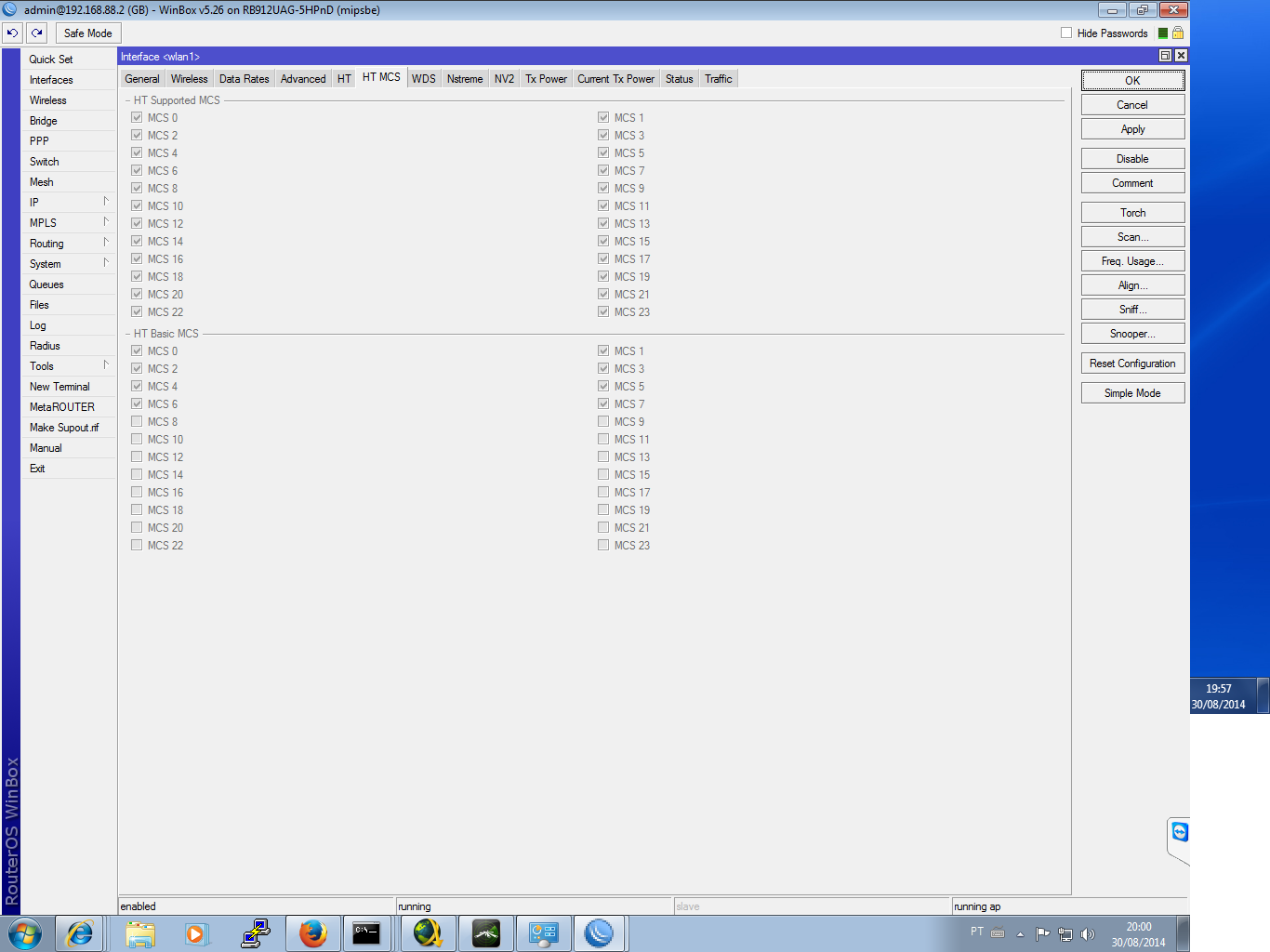Open the Windows Start menu orb
Viewport: 1270px width, 952px height.
[x=25, y=933]
